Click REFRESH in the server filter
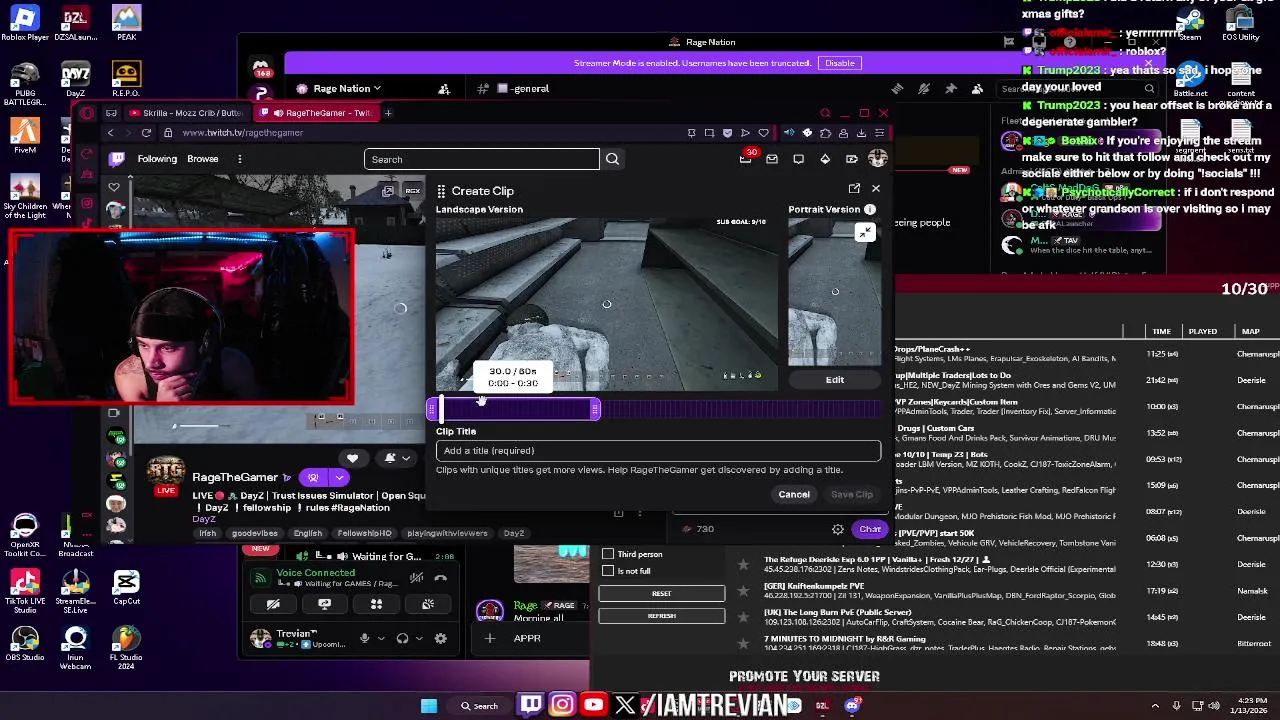This screenshot has height=720, width=1280. [661, 616]
